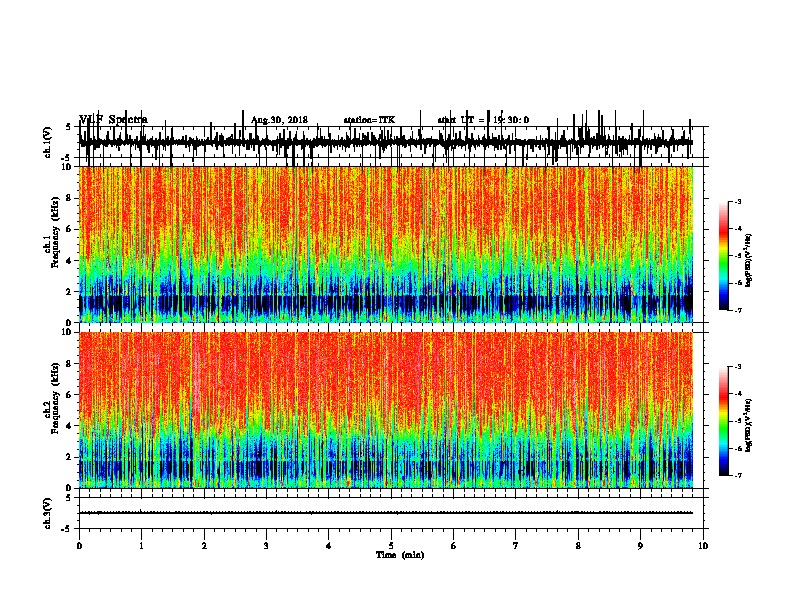Click the "1" tick on the time axis
The width and height of the screenshot is (792, 612).
pos(141,546)
